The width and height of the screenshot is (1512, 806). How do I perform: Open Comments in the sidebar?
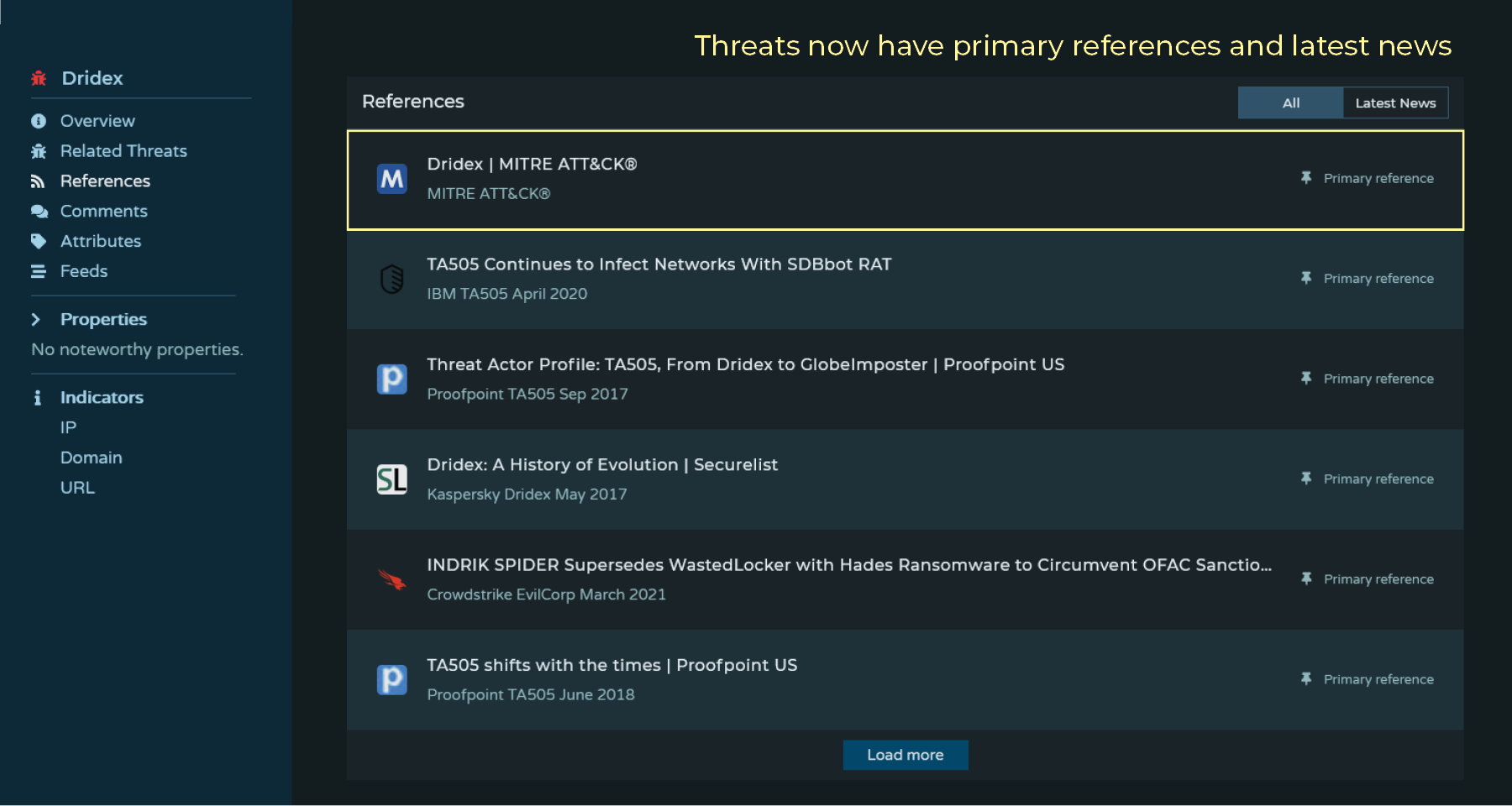pos(103,212)
